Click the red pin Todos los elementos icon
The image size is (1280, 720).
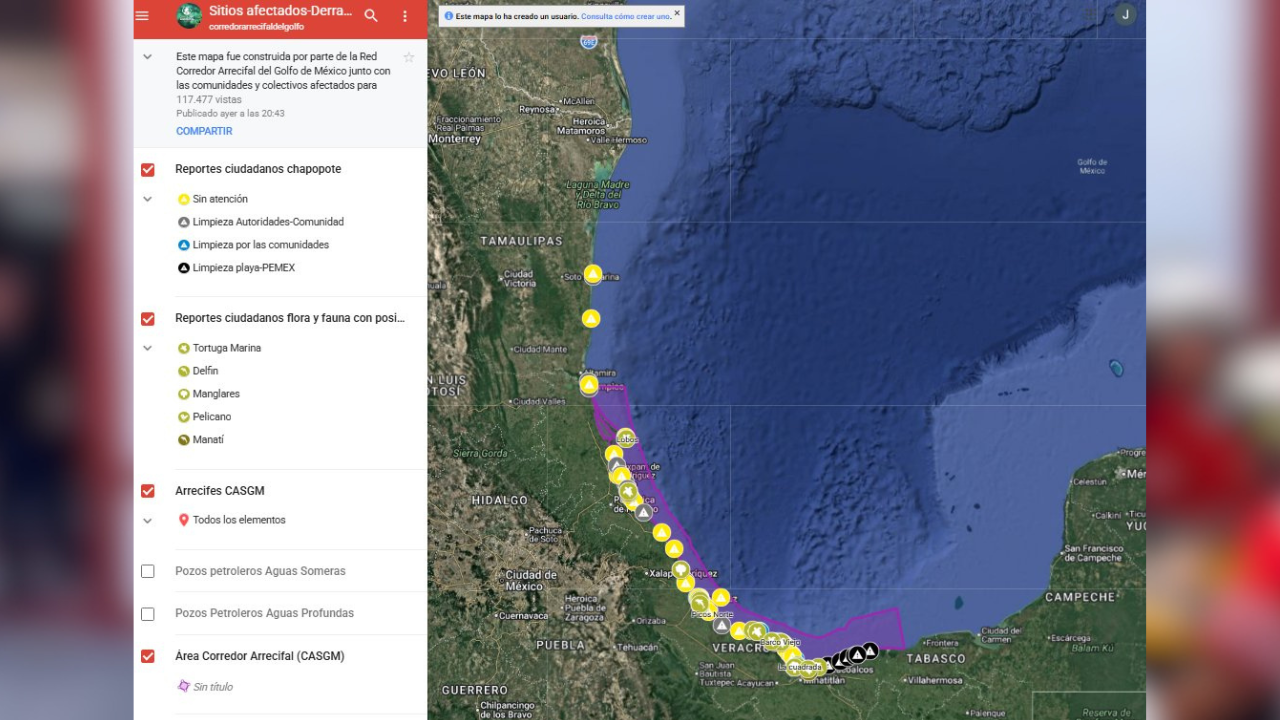[x=184, y=520]
